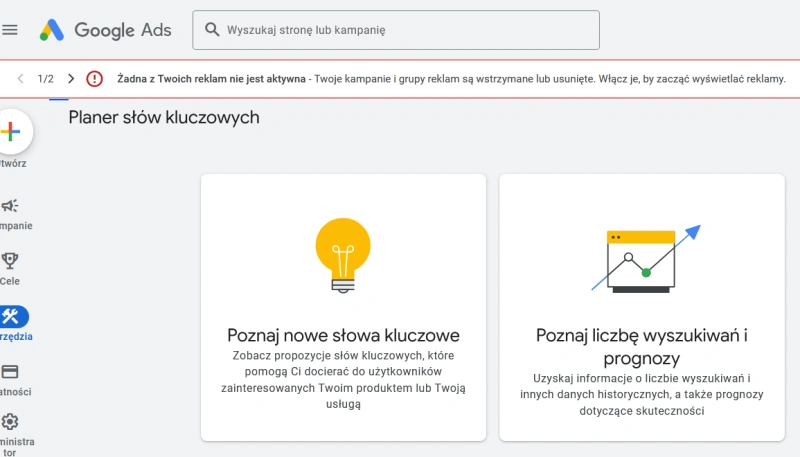This screenshot has width=800, height=457.
Task: Click the forecast chart illustration
Action: [x=646, y=259]
